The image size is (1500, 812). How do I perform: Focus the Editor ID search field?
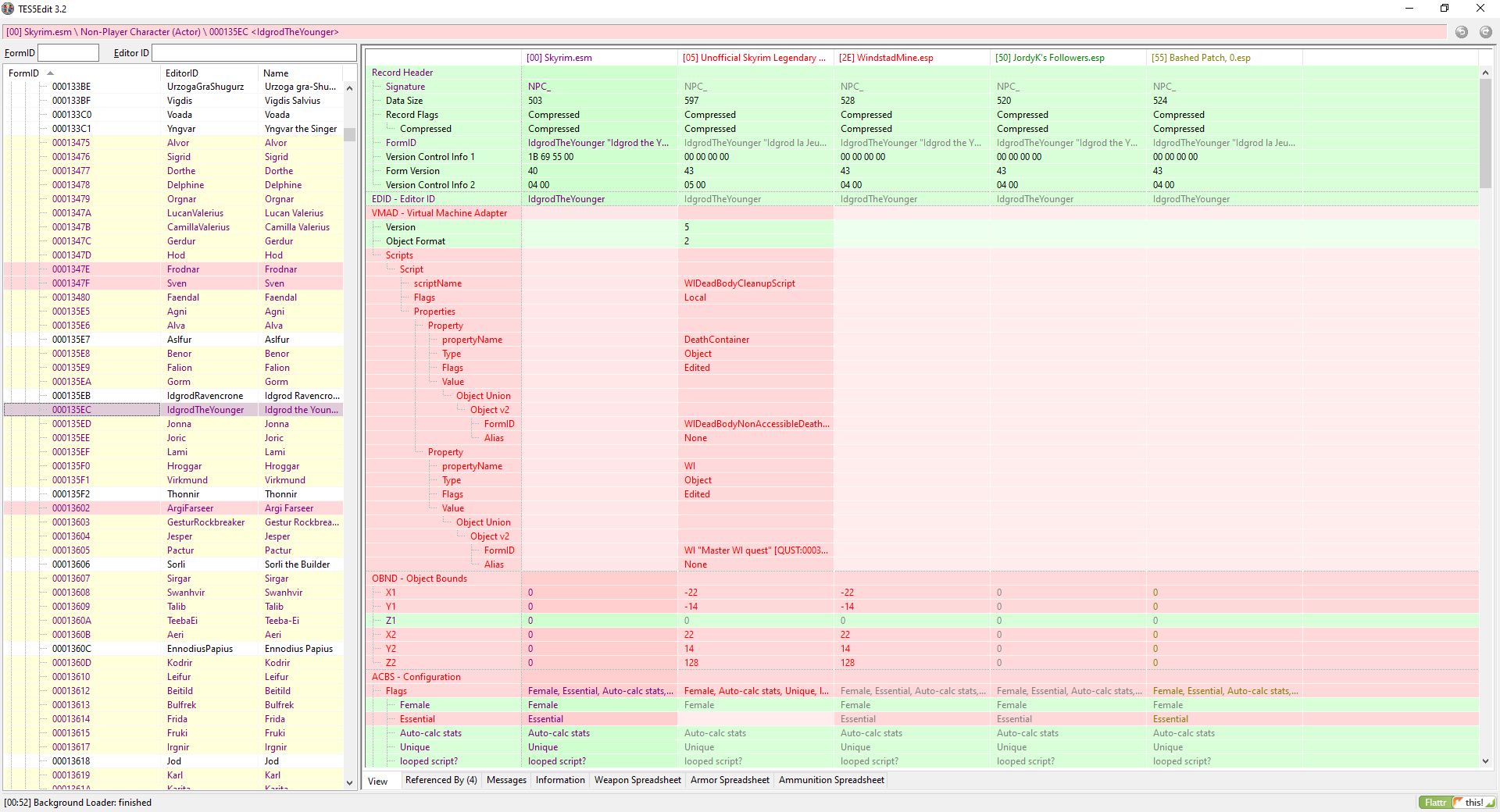tap(254, 53)
